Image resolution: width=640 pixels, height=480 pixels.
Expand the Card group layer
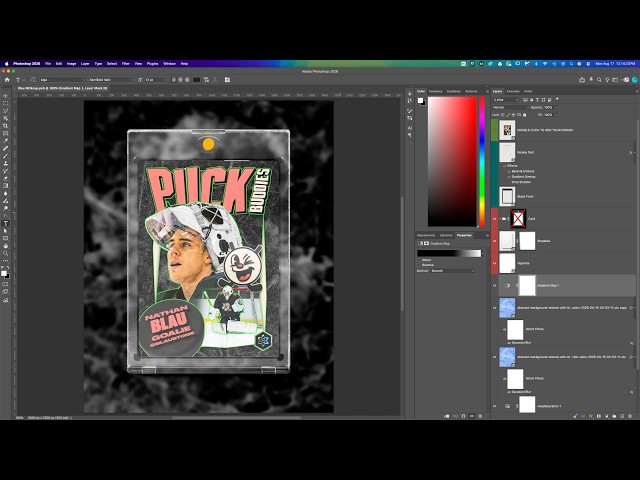click(x=500, y=219)
